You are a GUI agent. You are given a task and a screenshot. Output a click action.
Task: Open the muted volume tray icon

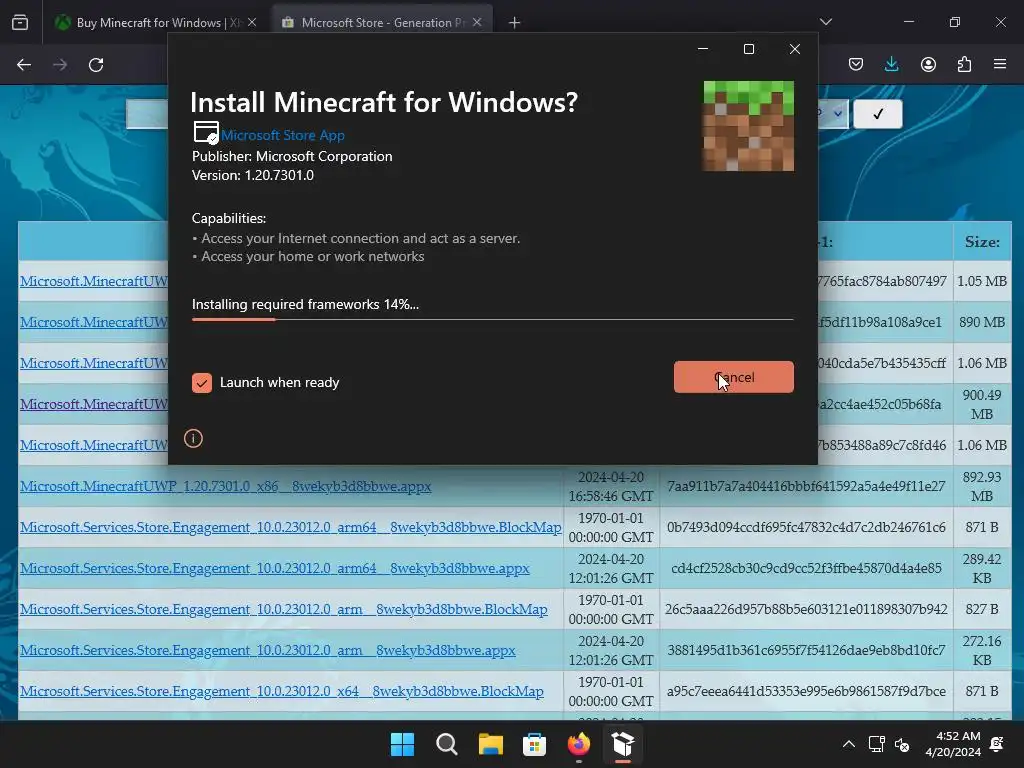902,744
